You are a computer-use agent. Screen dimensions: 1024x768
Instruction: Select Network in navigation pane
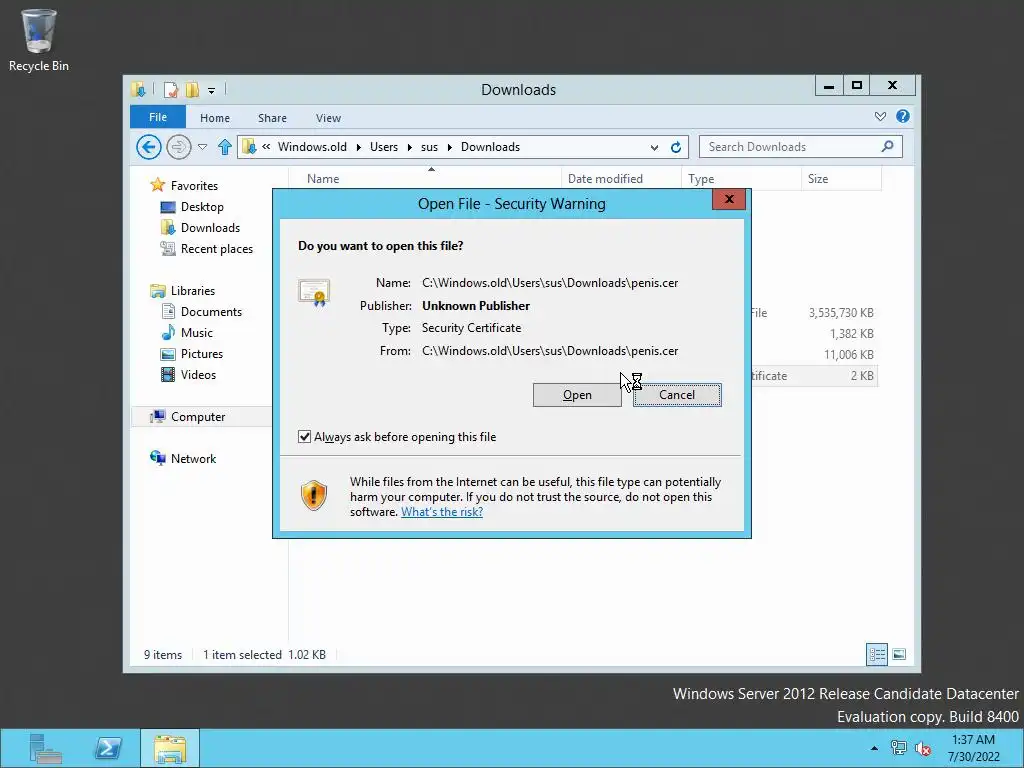click(x=193, y=458)
